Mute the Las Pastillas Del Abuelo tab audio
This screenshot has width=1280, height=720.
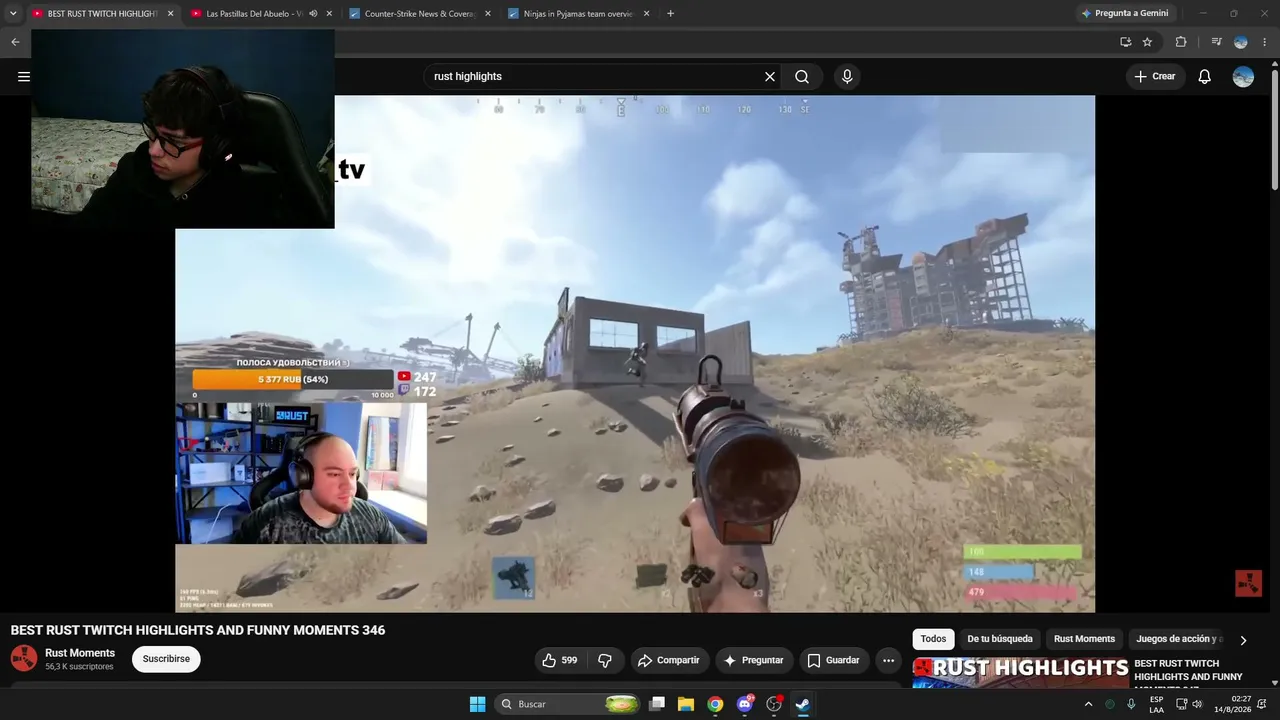313,14
